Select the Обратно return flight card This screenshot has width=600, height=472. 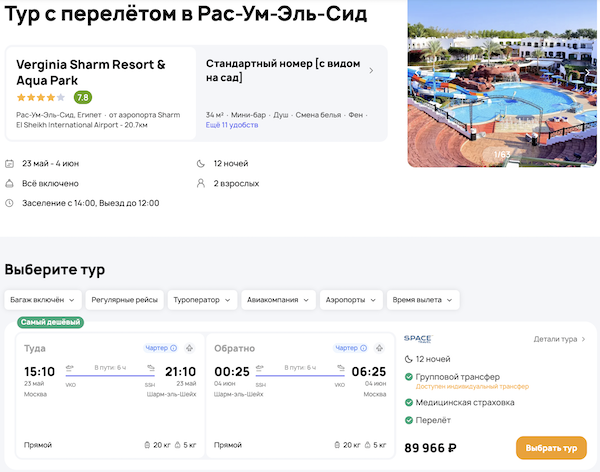(300, 395)
